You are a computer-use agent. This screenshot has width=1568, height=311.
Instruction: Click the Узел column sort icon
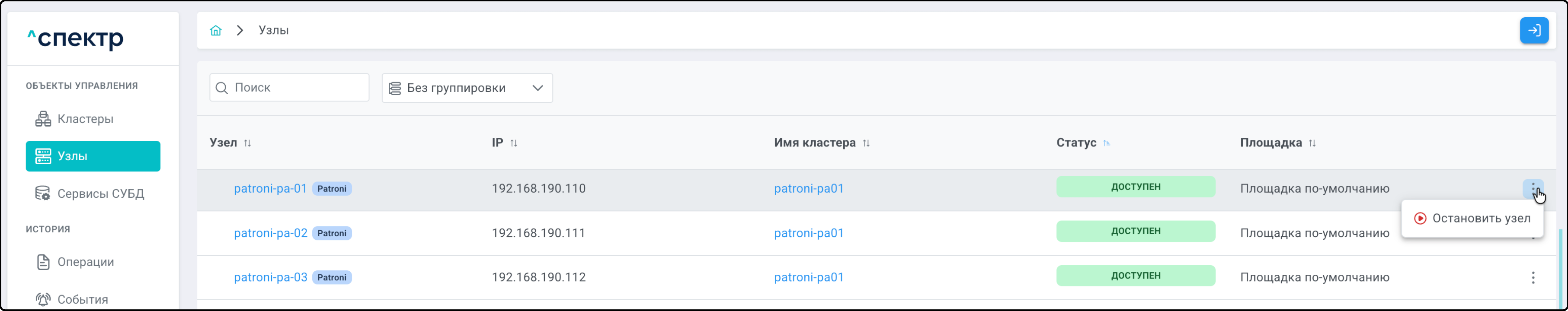click(248, 143)
